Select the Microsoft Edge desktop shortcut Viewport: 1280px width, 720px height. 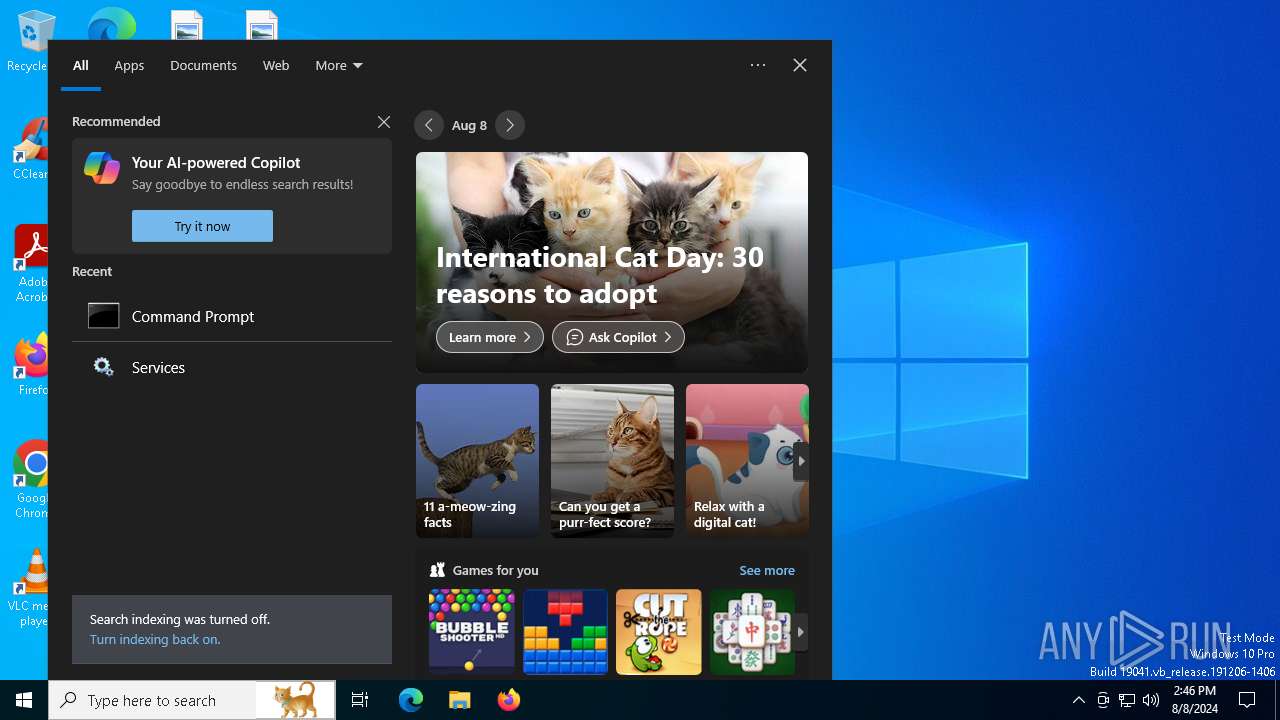click(111, 24)
